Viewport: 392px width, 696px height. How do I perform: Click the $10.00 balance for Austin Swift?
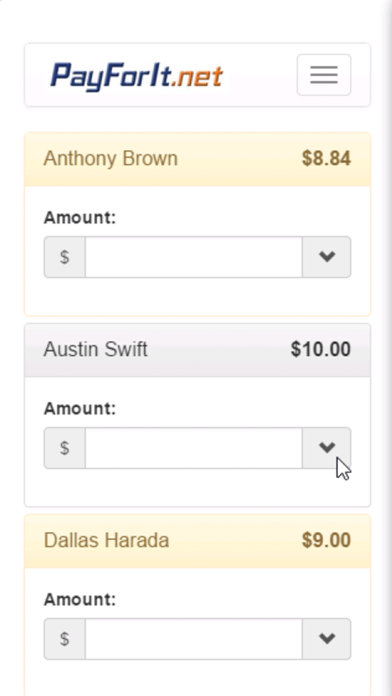tap(321, 349)
